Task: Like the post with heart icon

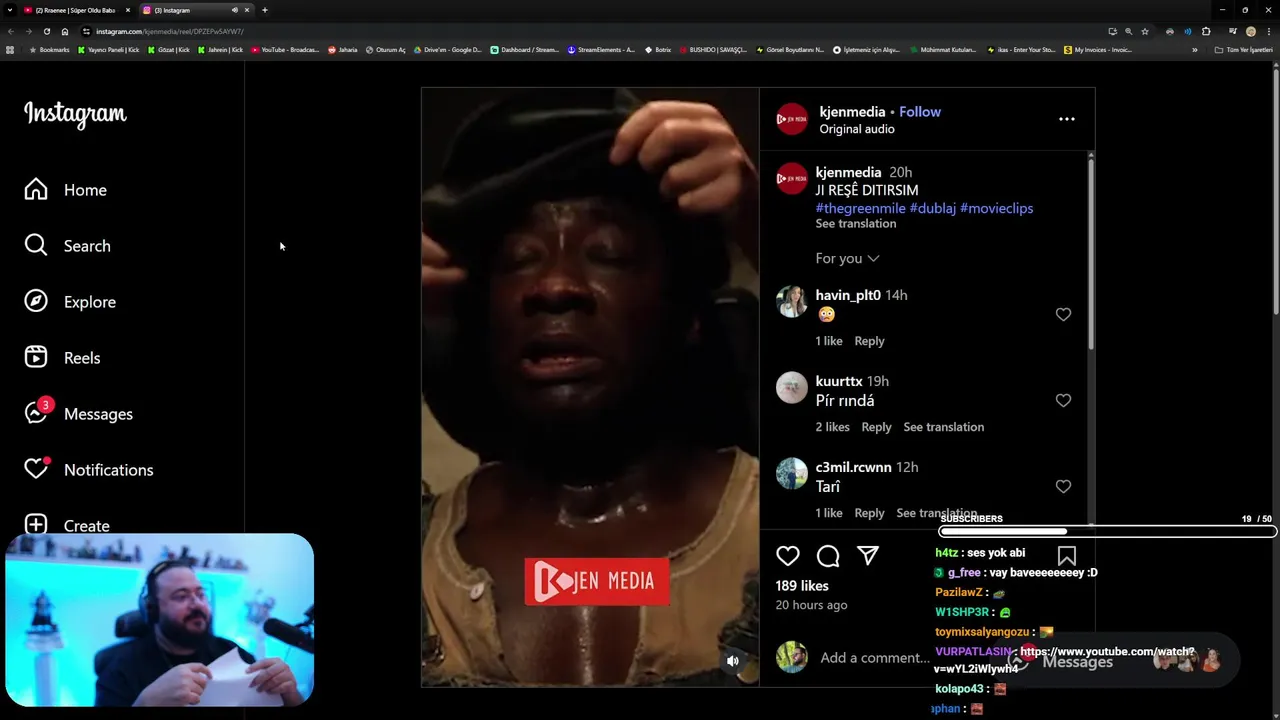Action: tap(788, 556)
